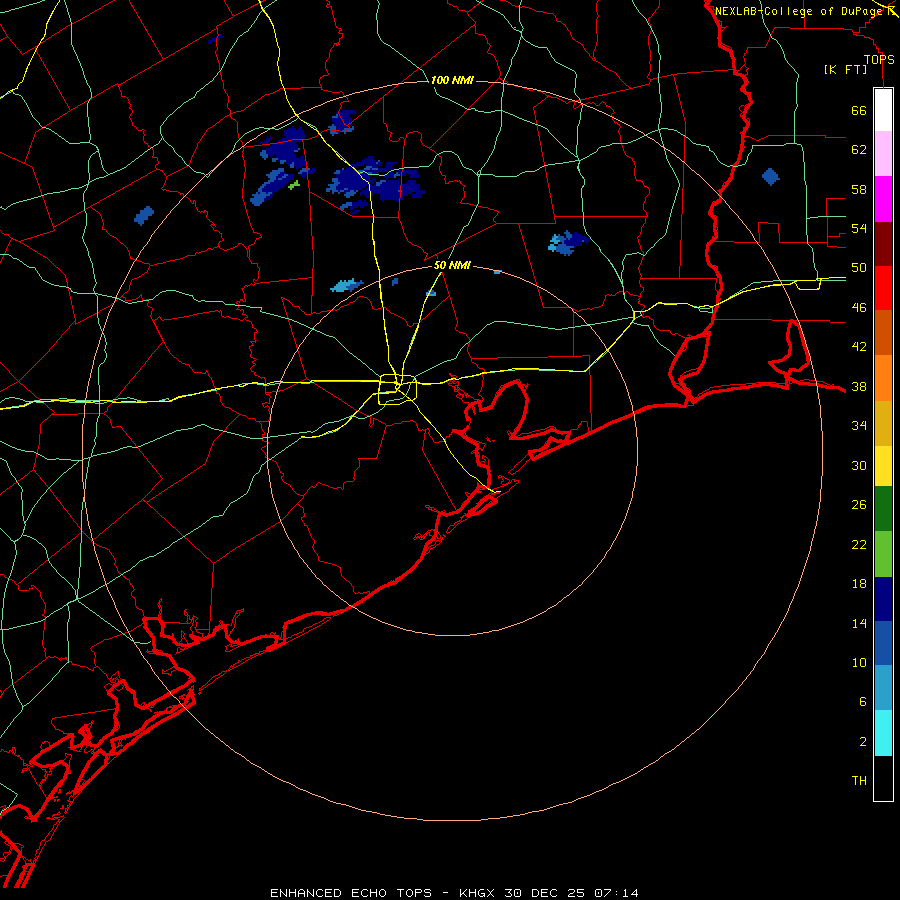This screenshot has height=900, width=900.
Task: Click the legend value 18
Action: (x=859, y=584)
